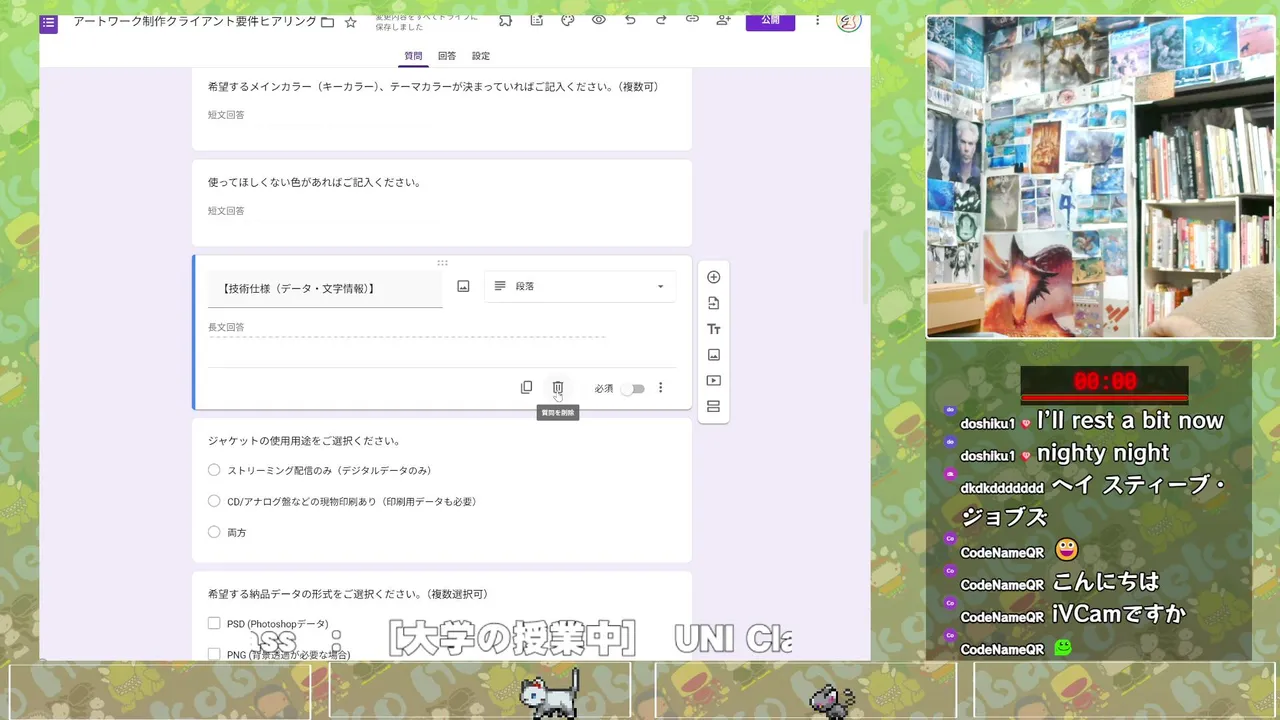
Task: Select ストリーミング配信のみ radio option
Action: (x=214, y=470)
